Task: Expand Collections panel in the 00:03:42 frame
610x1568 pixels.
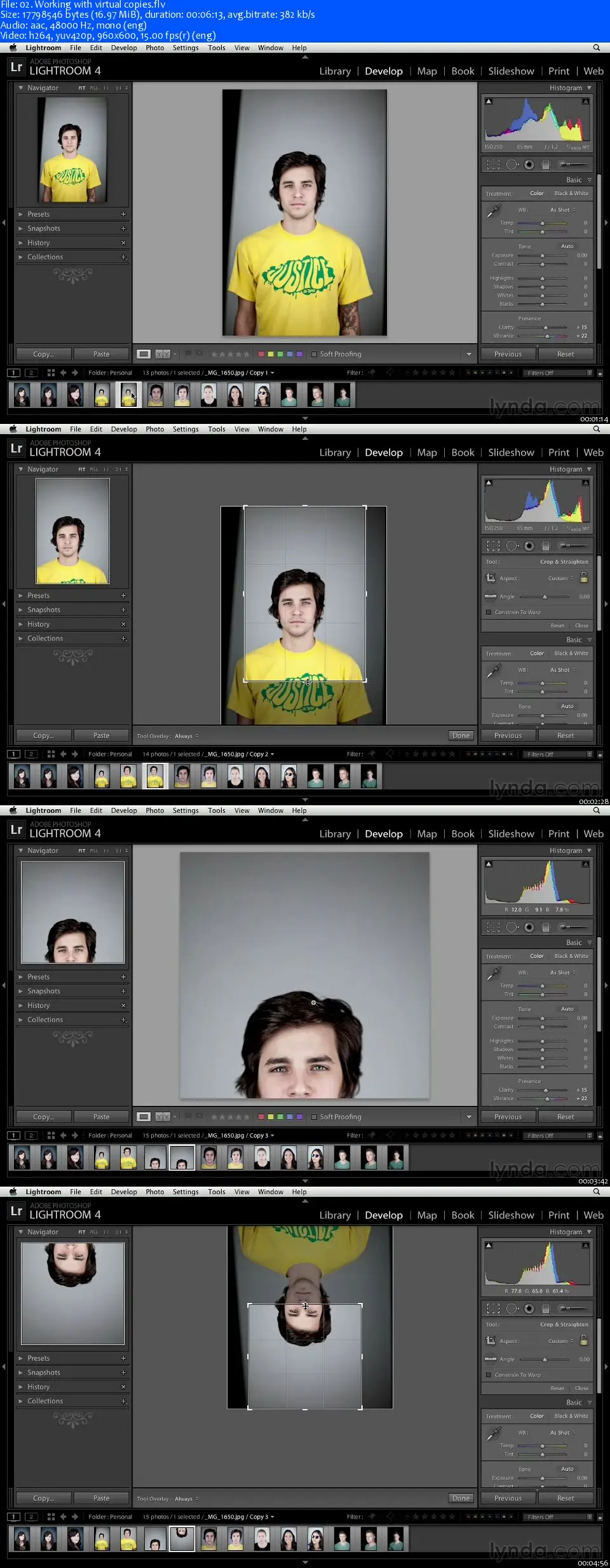Action: coord(20,1019)
